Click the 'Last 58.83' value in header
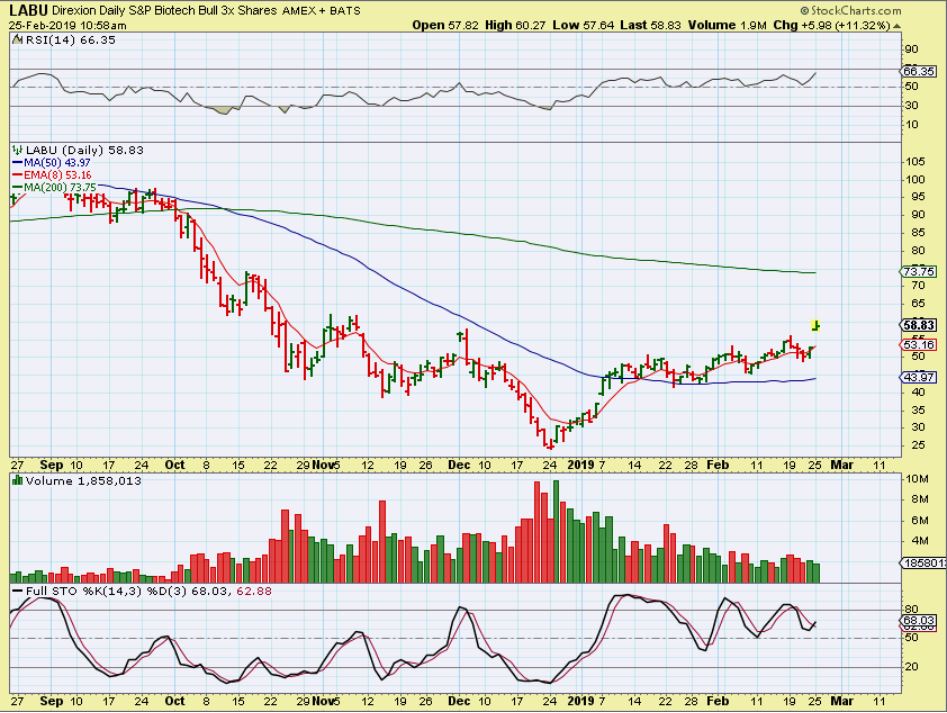Viewport: 947px width, 713px height. click(650, 25)
